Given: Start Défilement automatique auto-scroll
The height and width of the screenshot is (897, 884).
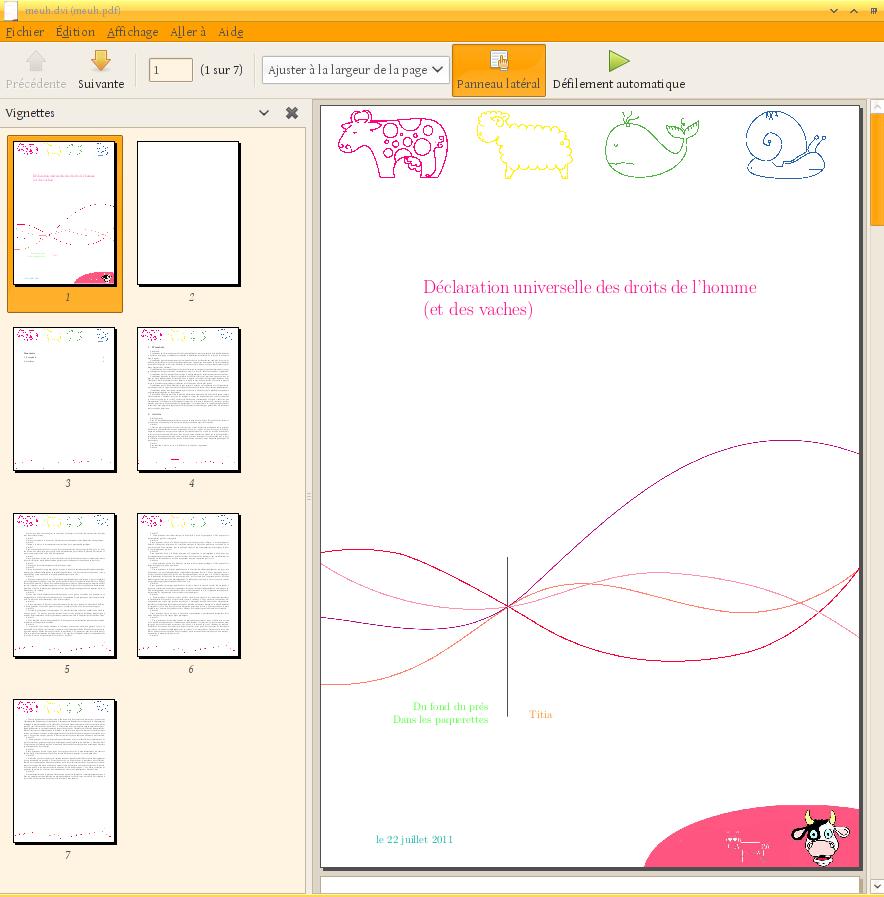Looking at the screenshot, I should click(618, 70).
